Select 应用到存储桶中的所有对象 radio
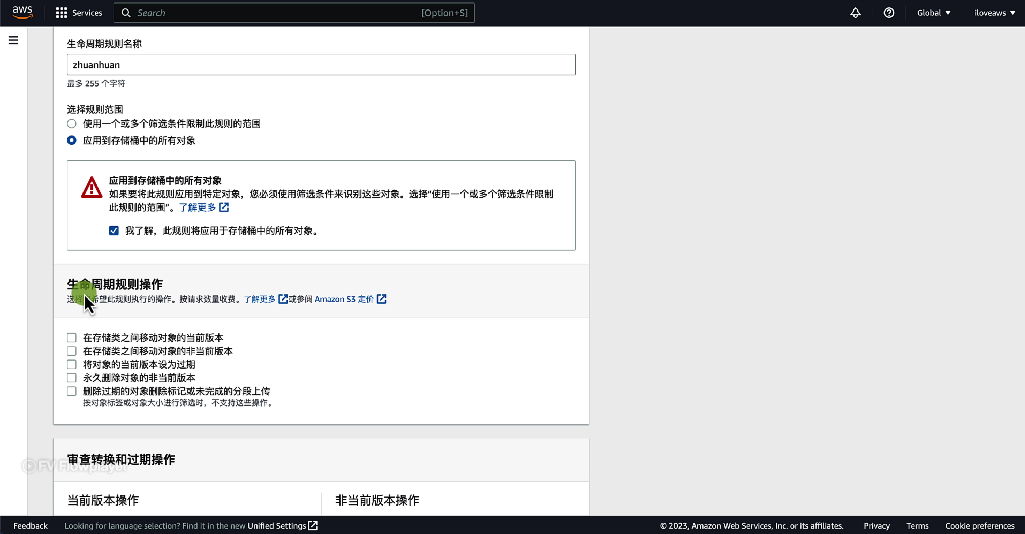This screenshot has width=1025, height=534. click(x=72, y=141)
